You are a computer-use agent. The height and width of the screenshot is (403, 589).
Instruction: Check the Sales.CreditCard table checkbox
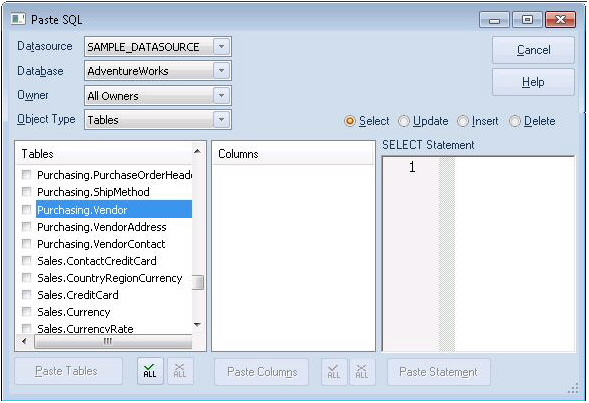click(27, 294)
